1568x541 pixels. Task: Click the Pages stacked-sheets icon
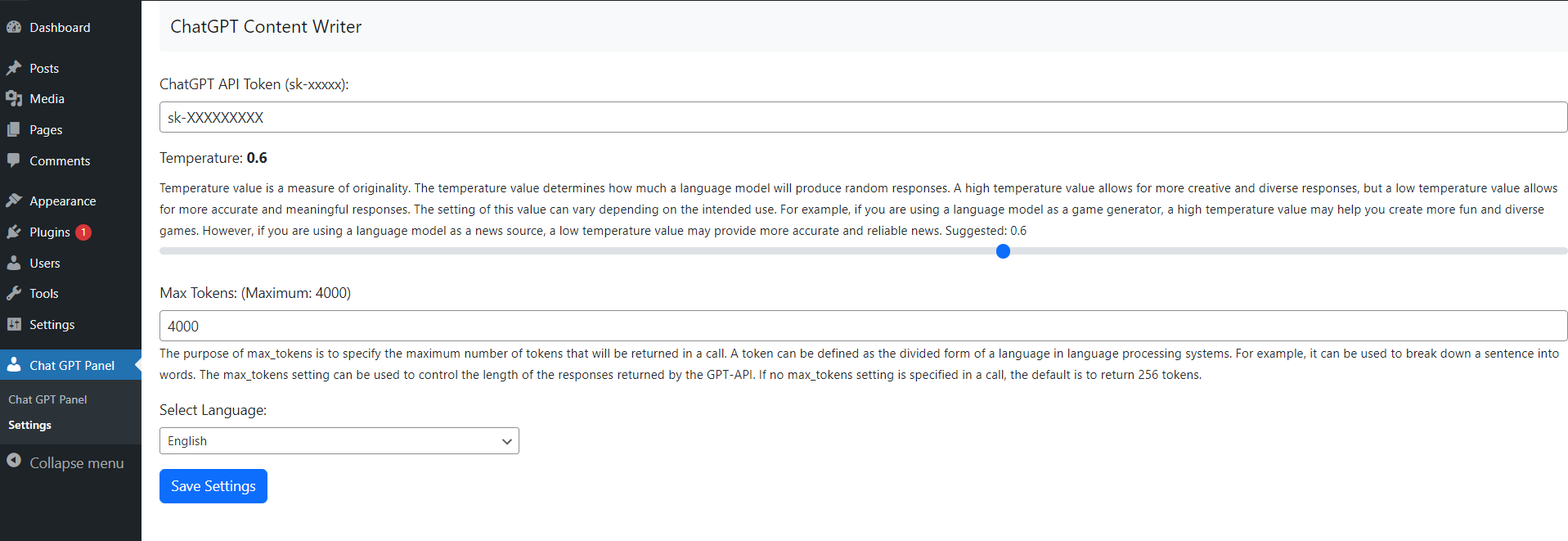[x=13, y=129]
